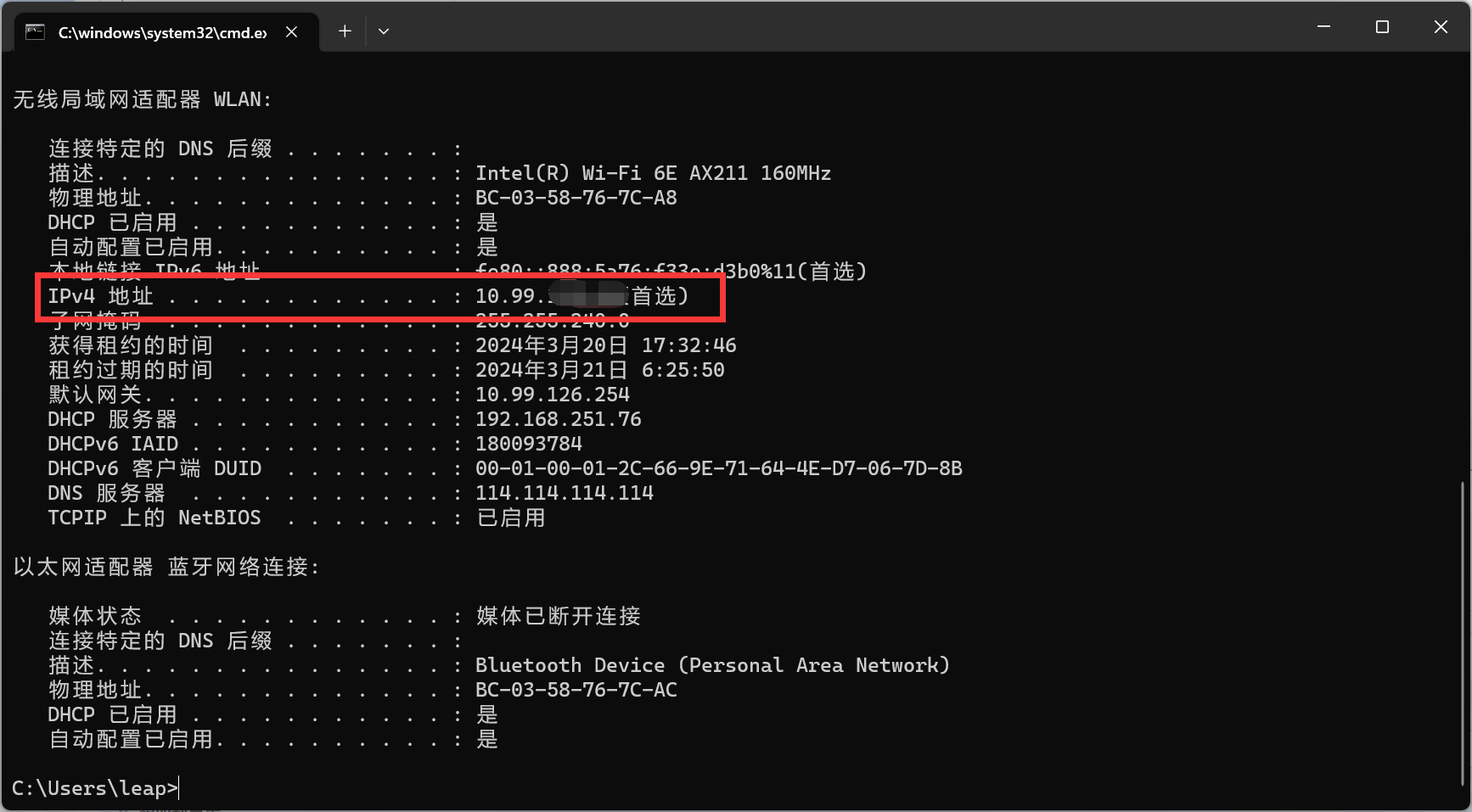Click the default gateway 10.99.126.254
This screenshot has width=1472, height=812.
coord(552,395)
